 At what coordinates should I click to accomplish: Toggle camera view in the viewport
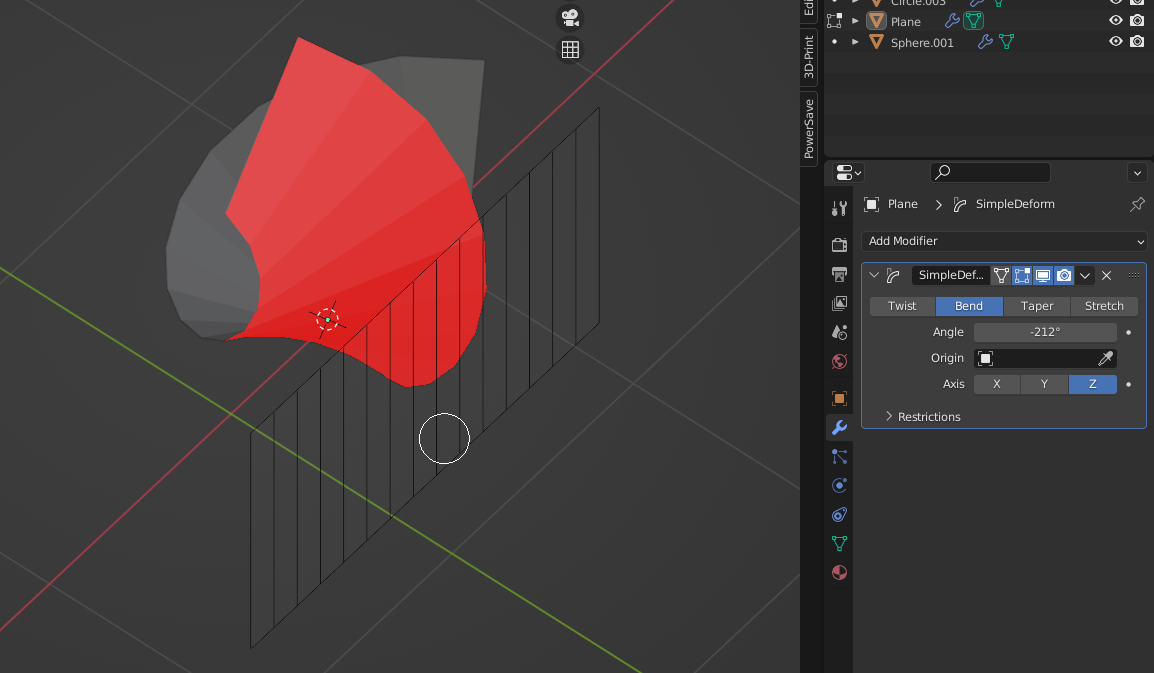click(x=570, y=18)
